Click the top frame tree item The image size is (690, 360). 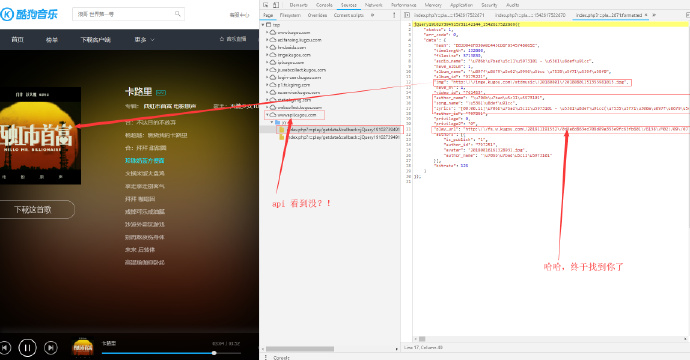276,25
